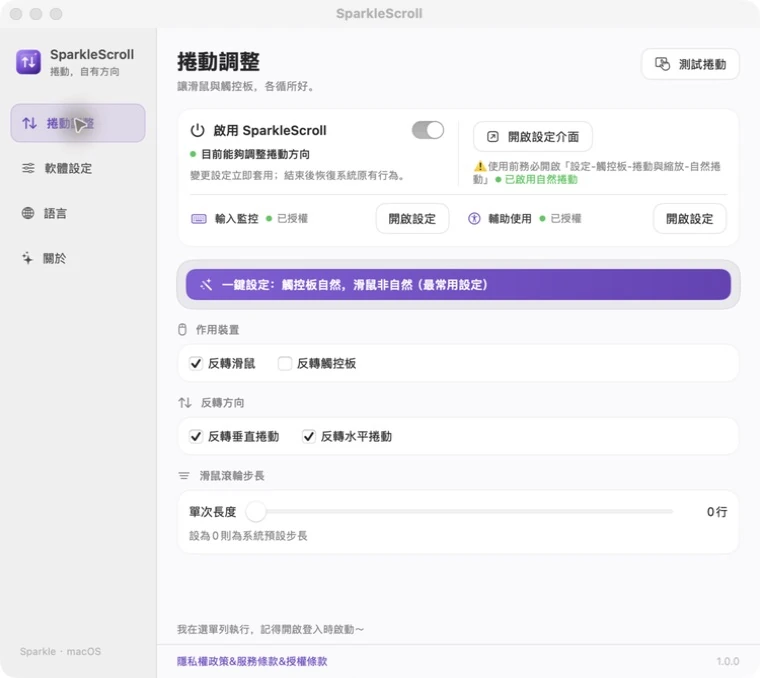Image resolution: width=760 pixels, height=678 pixels.
Task: Open the 捲動調整 sidebar section
Action: pos(78,123)
